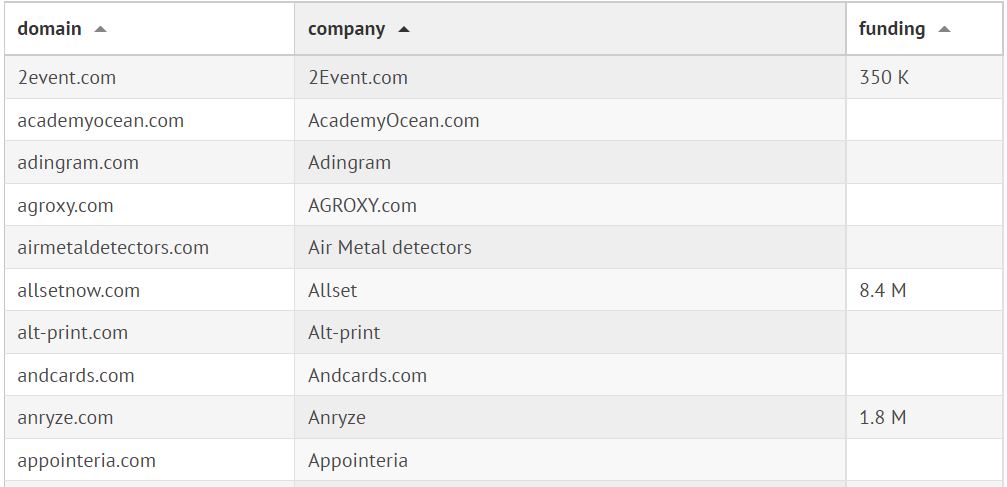Select the Alt-print company cell
Image resolution: width=1007 pixels, height=487 pixels.
point(344,332)
